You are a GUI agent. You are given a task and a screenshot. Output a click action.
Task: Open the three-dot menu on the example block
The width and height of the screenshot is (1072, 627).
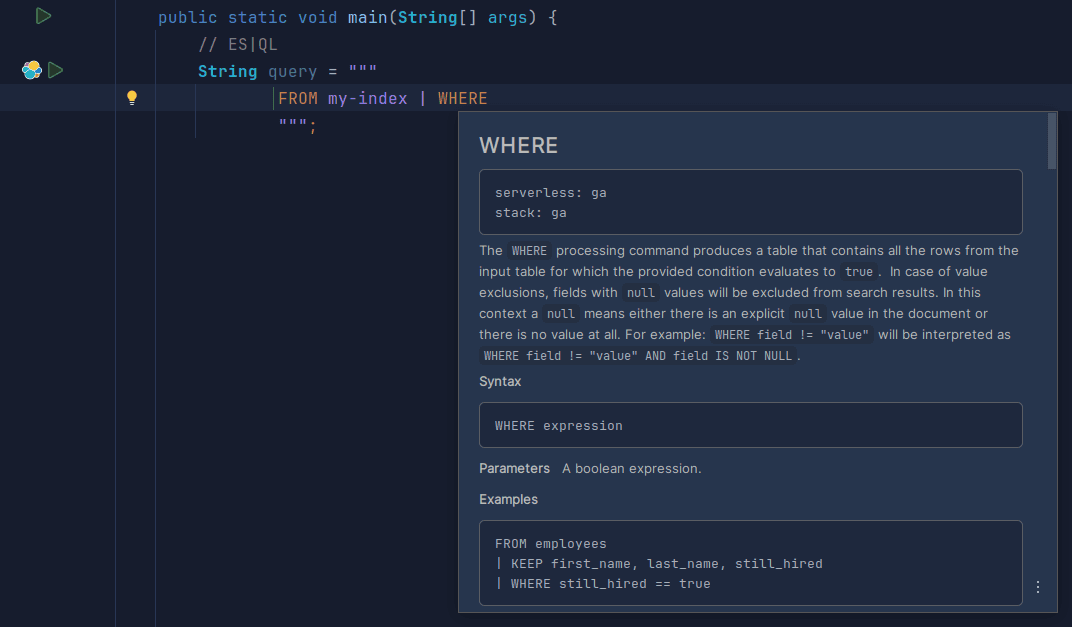tap(1037, 587)
